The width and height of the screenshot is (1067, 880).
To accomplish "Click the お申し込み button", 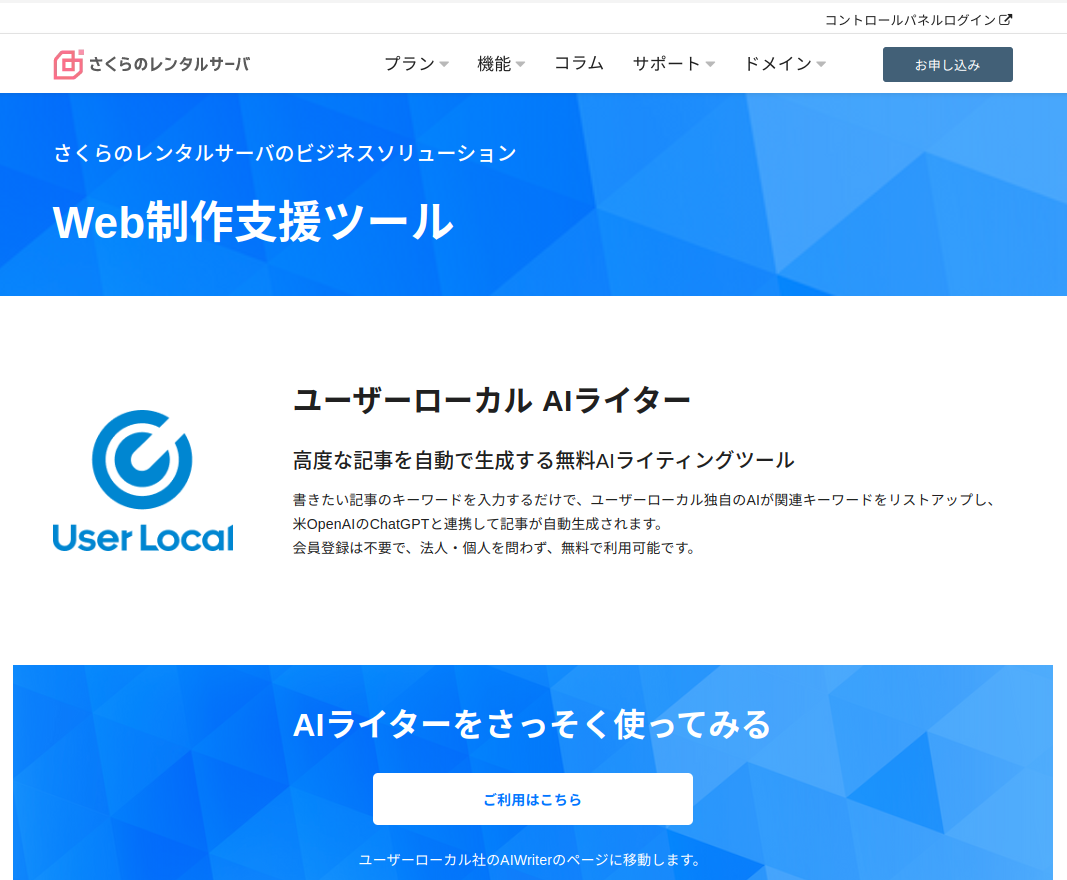I will coord(947,65).
